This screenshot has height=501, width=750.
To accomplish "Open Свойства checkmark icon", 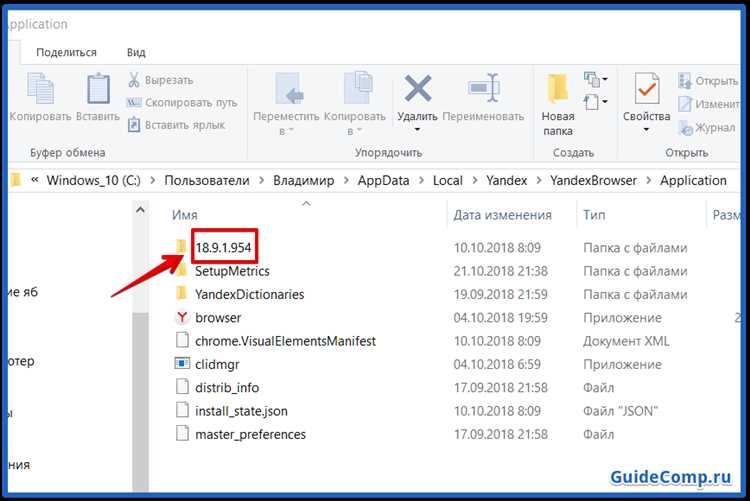I will tap(647, 88).
